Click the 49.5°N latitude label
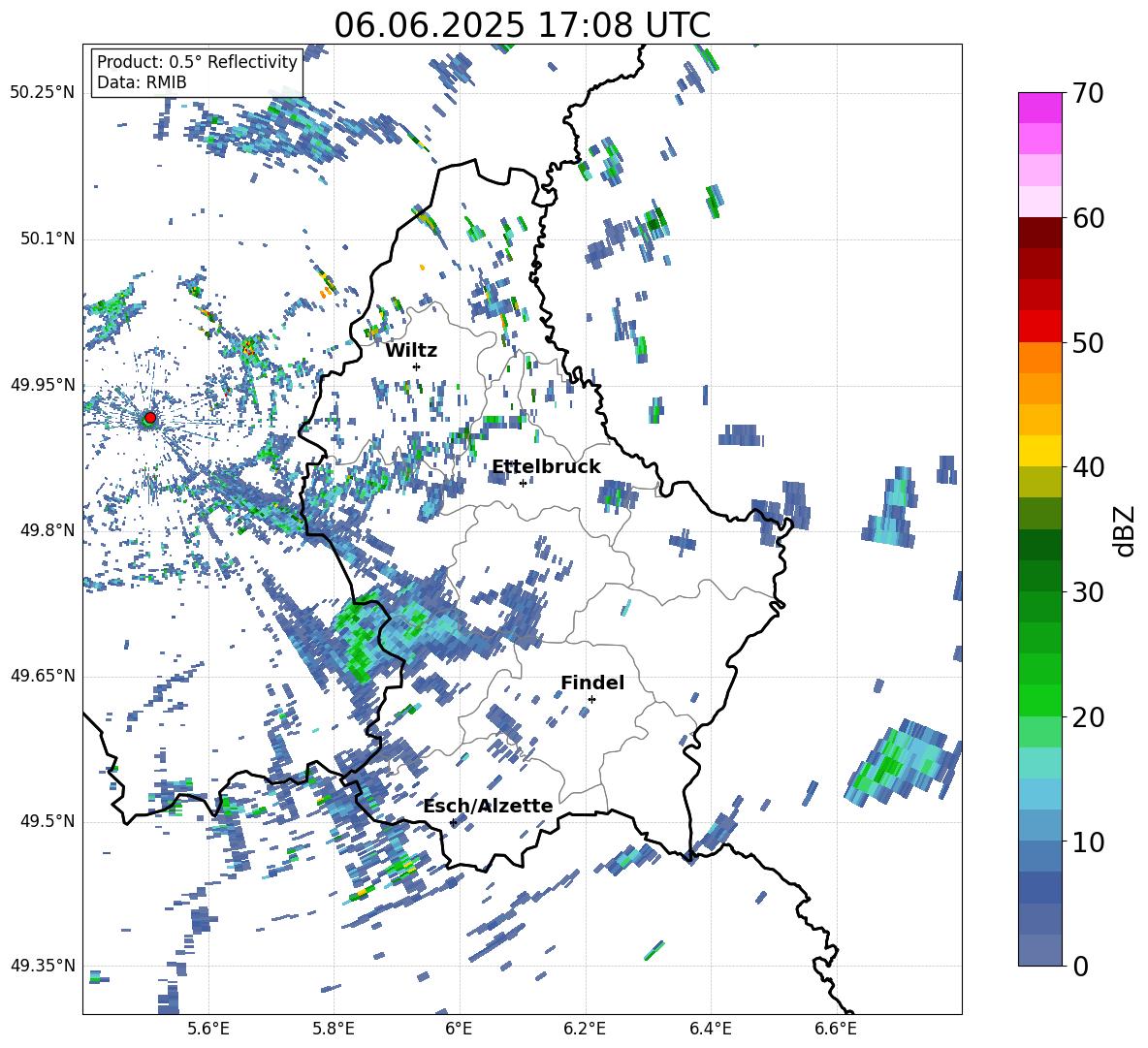Image resolution: width=1148 pixels, height=1048 pixels. pyautogui.click(x=47, y=820)
